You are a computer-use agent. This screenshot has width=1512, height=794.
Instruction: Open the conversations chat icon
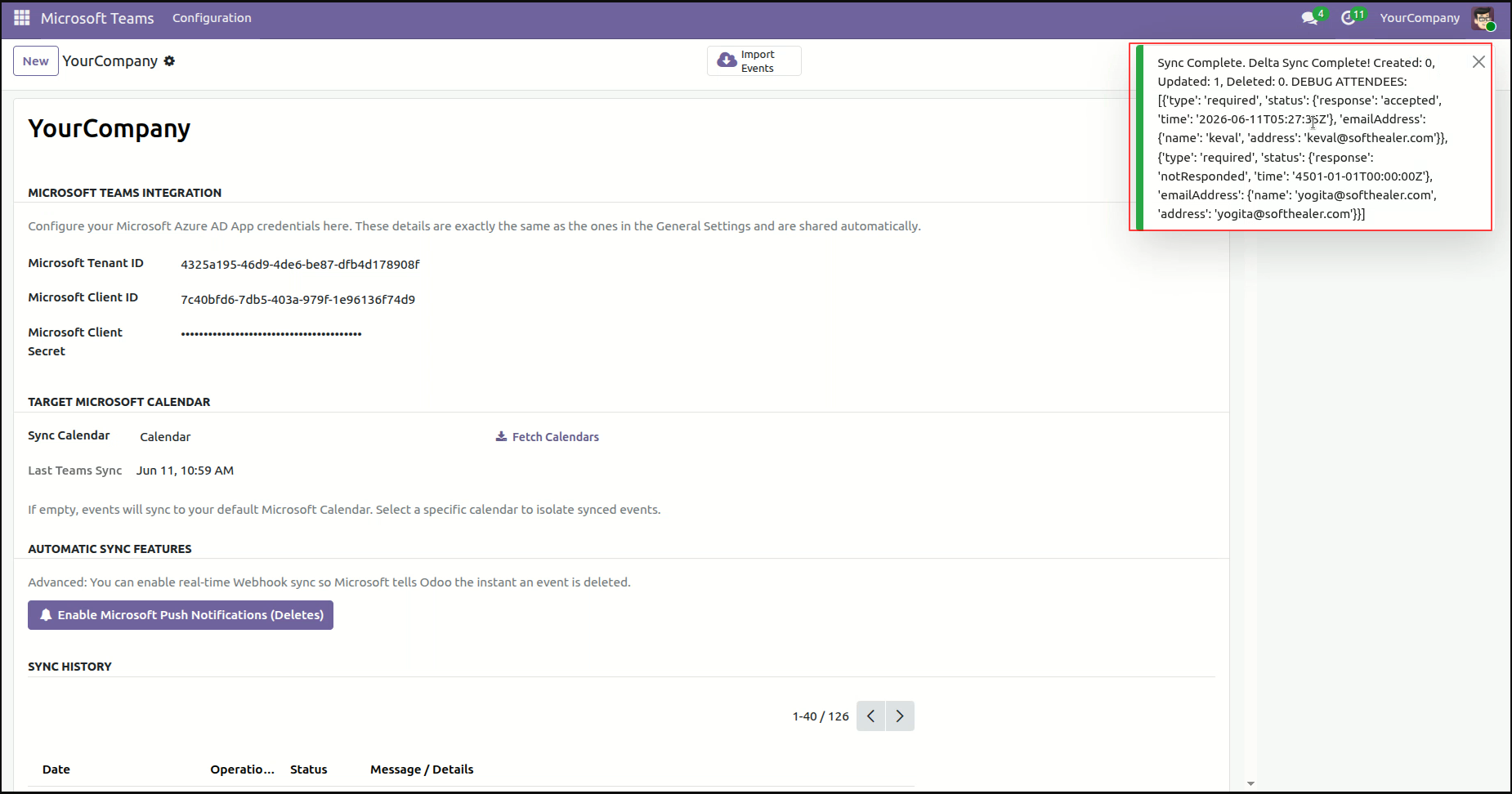click(1309, 18)
